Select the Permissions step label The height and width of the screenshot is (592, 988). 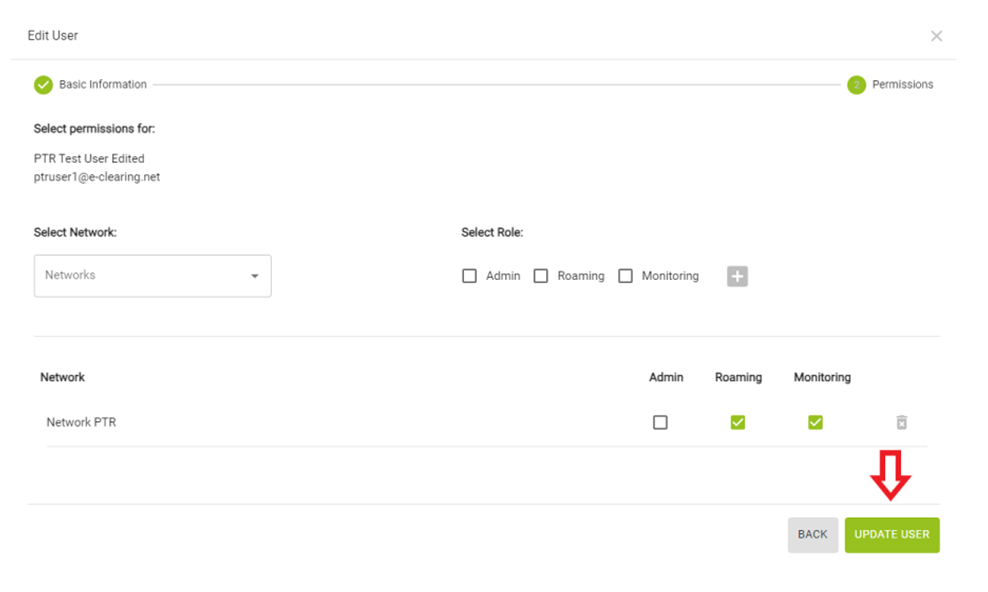click(x=902, y=84)
